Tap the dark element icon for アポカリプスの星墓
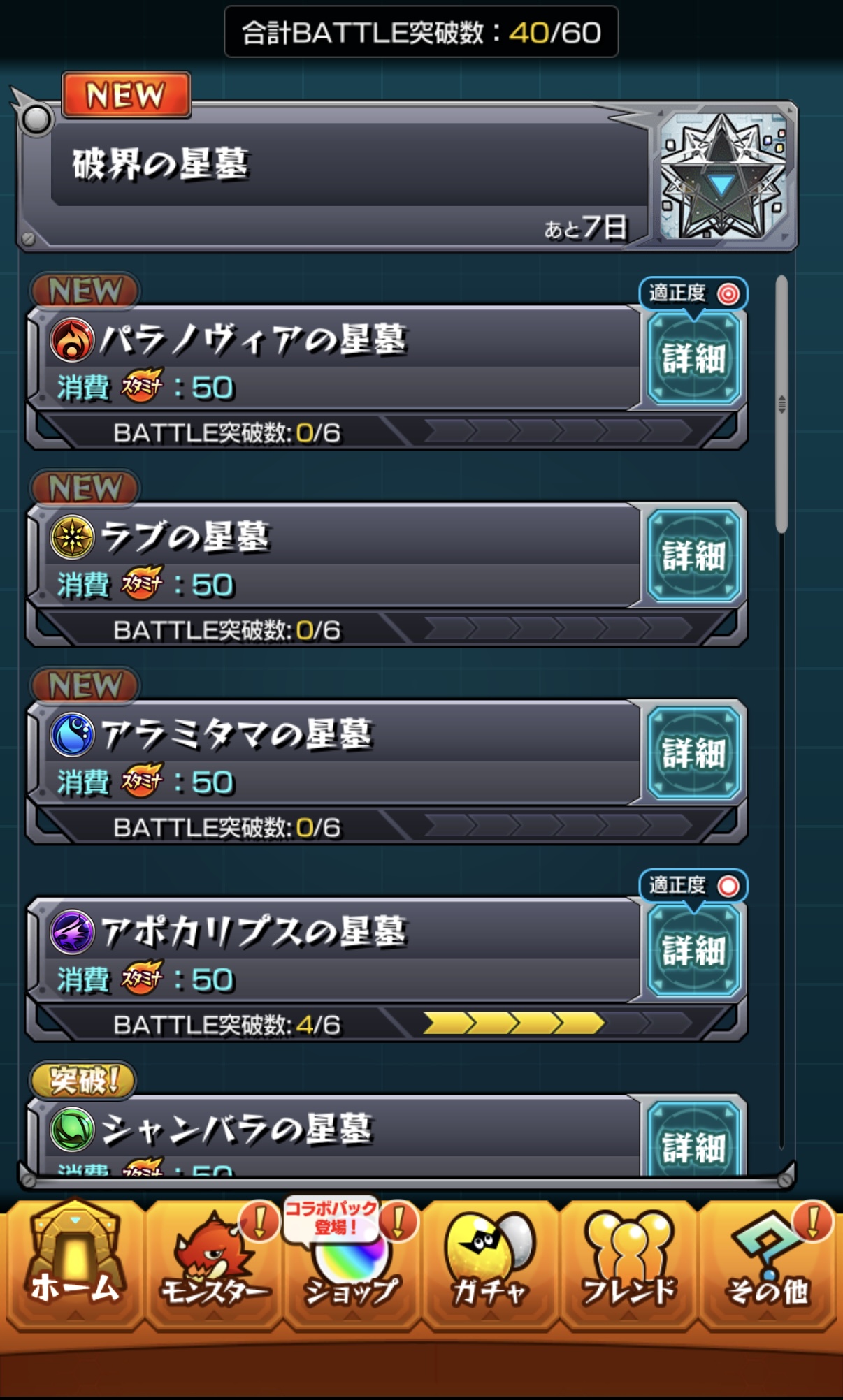The height and width of the screenshot is (1400, 843). (72, 932)
